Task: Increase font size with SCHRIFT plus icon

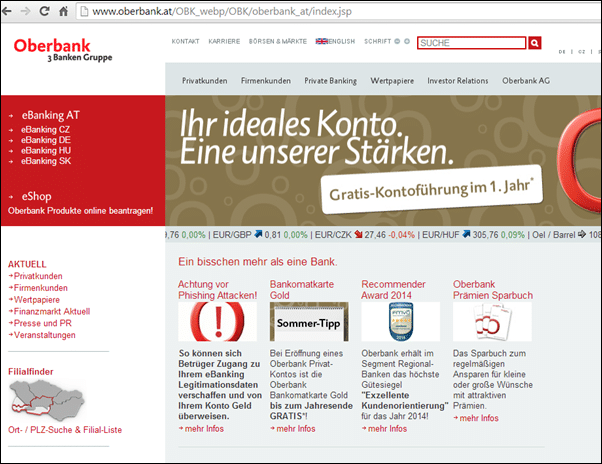Action: pyautogui.click(x=407, y=41)
